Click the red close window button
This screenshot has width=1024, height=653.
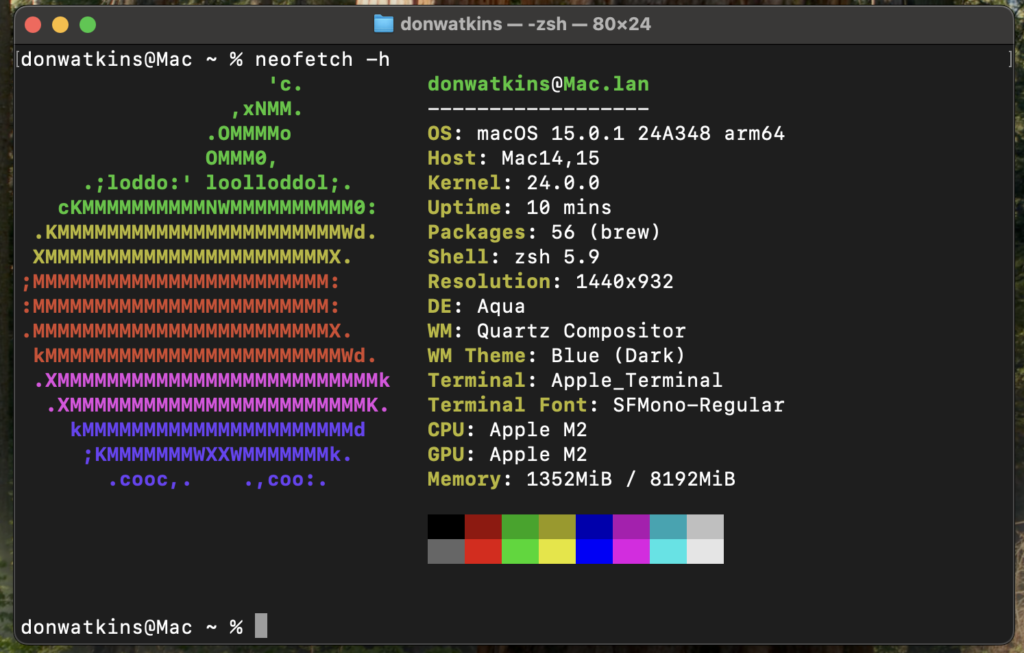(33, 25)
